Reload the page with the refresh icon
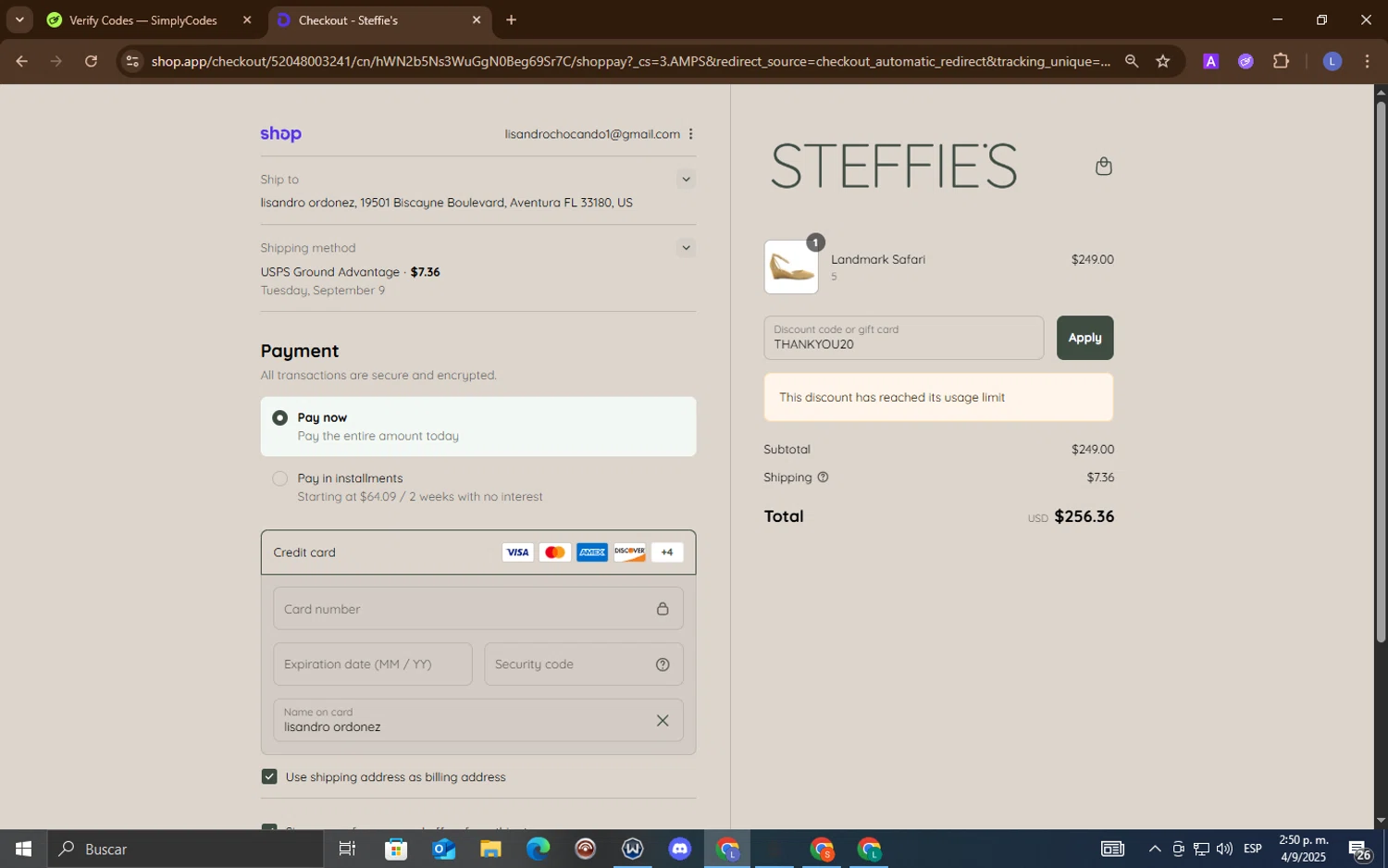 click(x=91, y=61)
